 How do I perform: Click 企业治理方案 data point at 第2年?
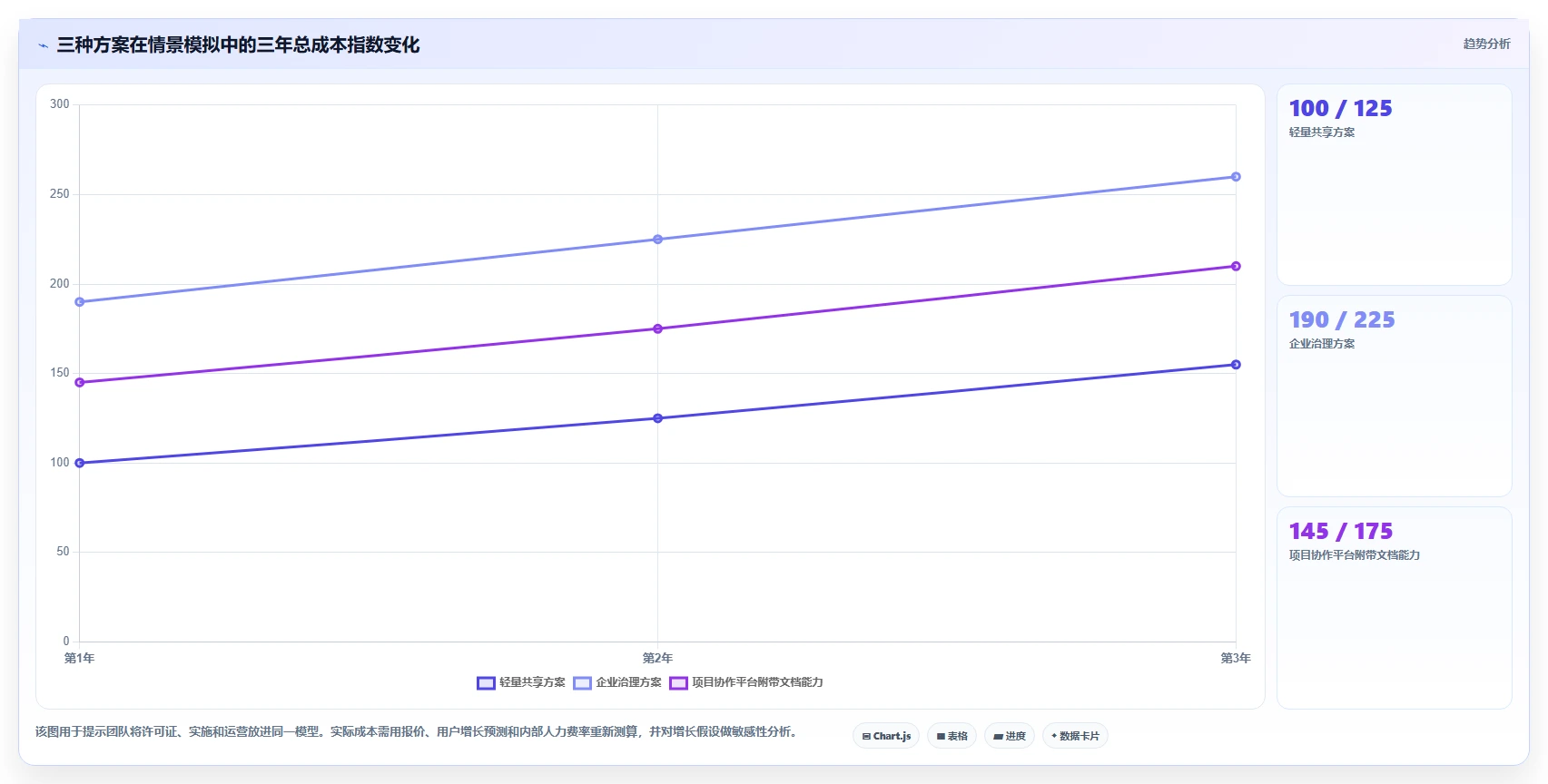pos(657,240)
